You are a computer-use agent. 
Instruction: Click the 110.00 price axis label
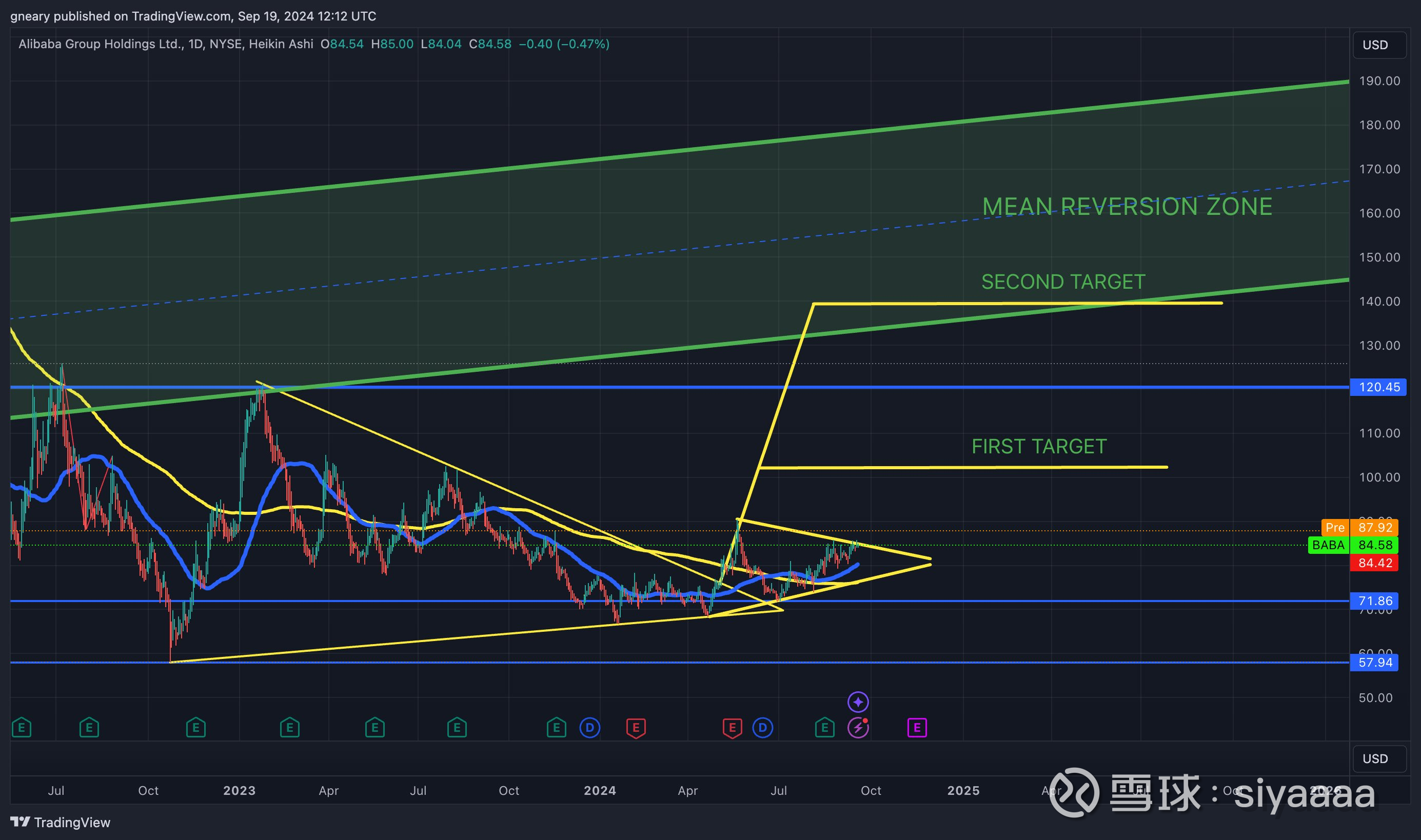tap(1379, 433)
